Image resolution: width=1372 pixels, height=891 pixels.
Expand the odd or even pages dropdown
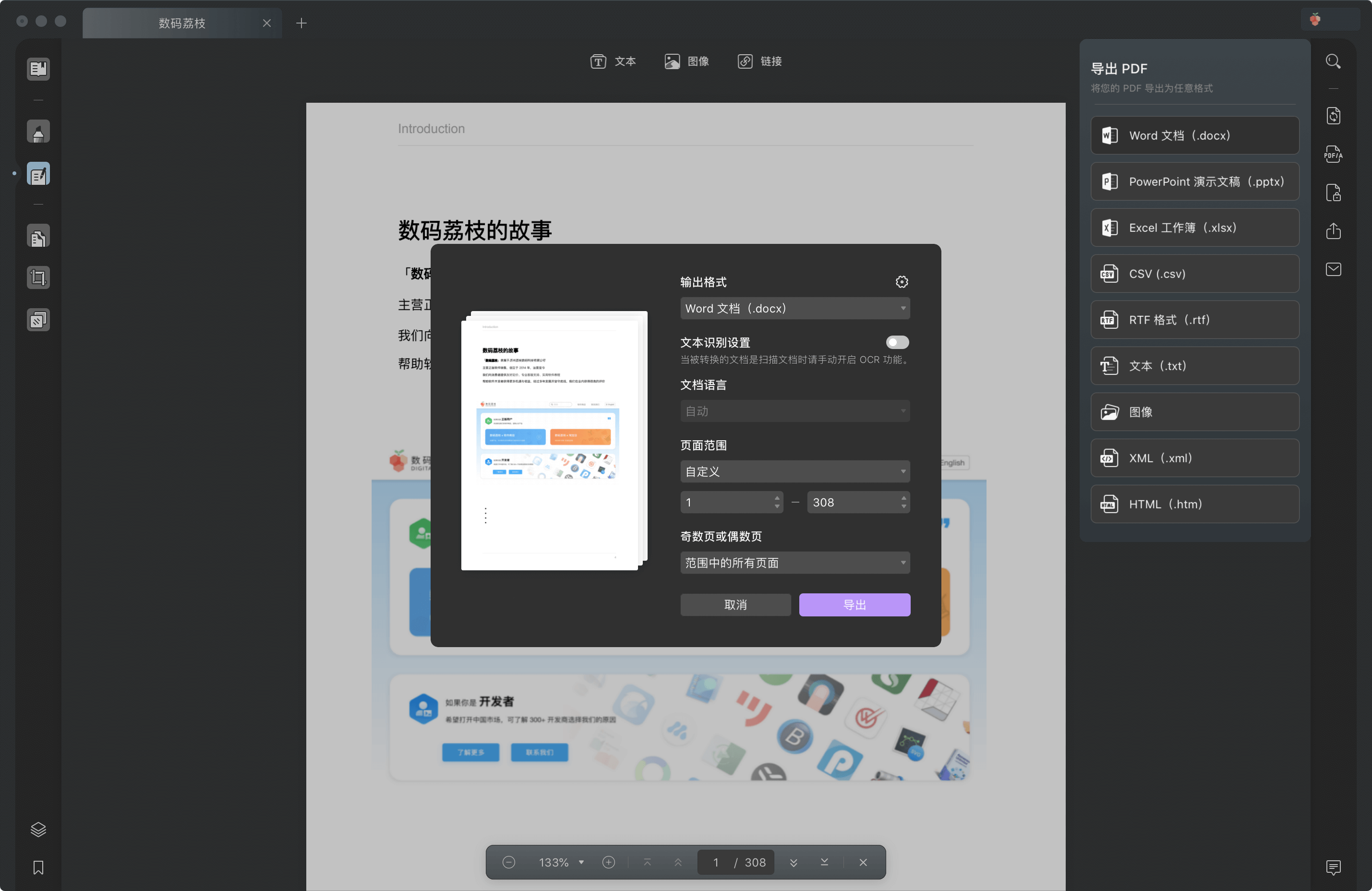point(794,563)
